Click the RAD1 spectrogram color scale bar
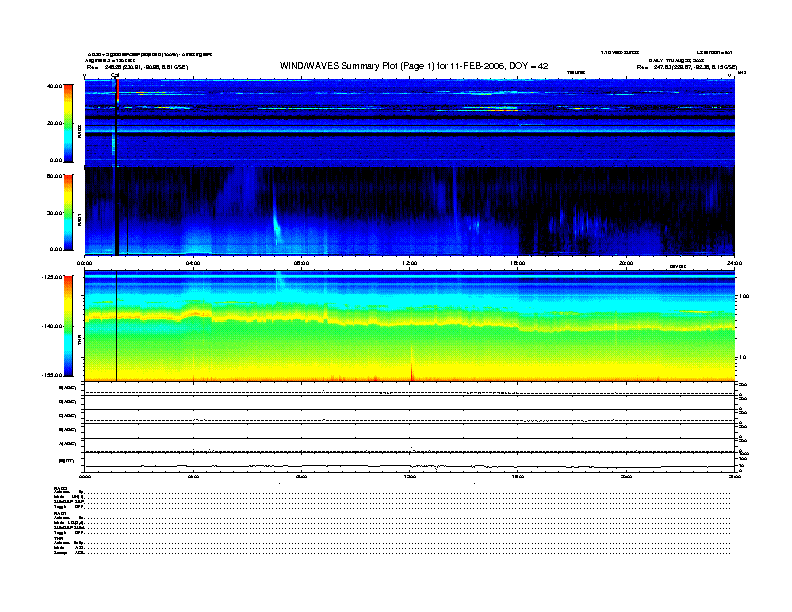 pyautogui.click(x=68, y=212)
